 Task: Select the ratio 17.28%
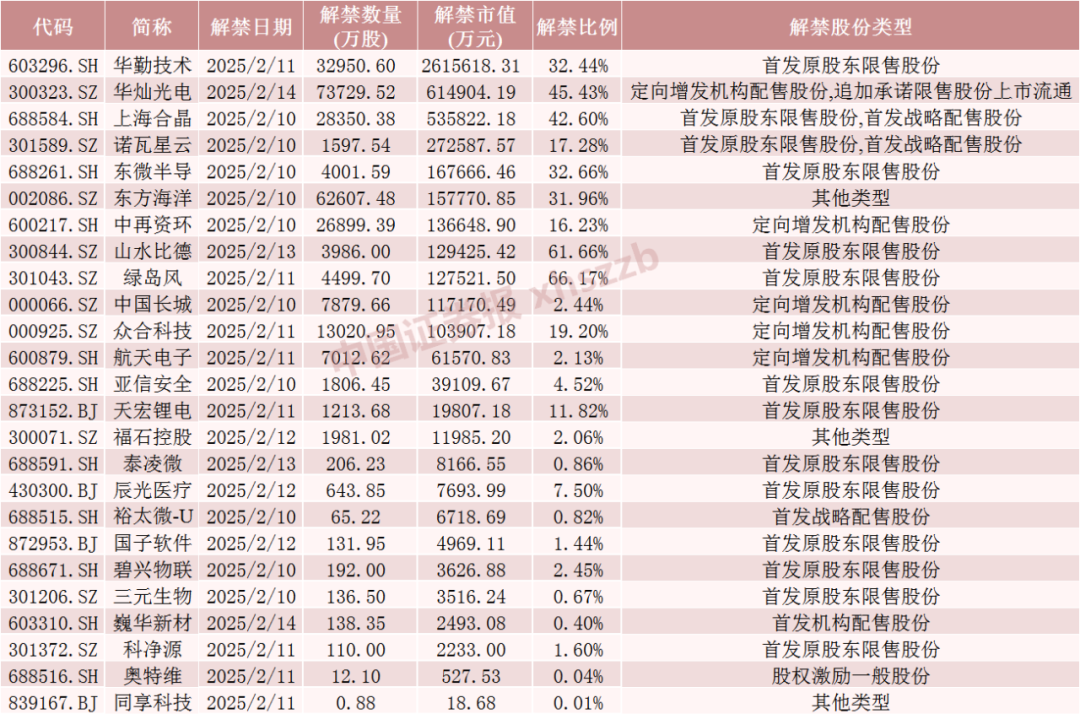point(578,145)
